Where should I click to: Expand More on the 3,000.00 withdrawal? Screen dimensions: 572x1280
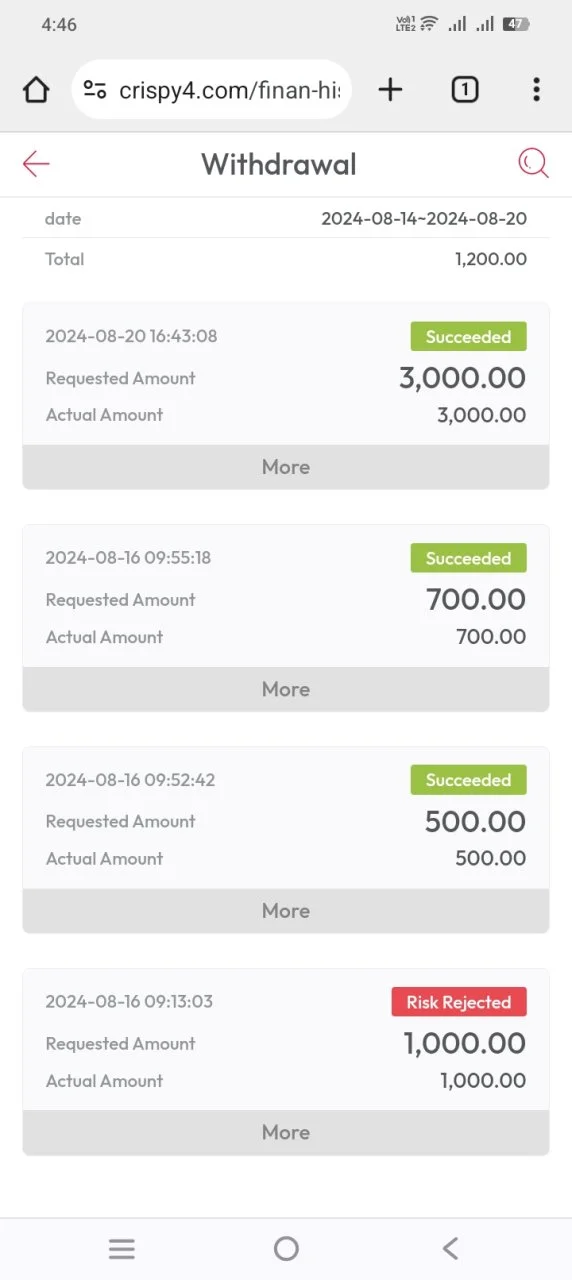pos(286,467)
